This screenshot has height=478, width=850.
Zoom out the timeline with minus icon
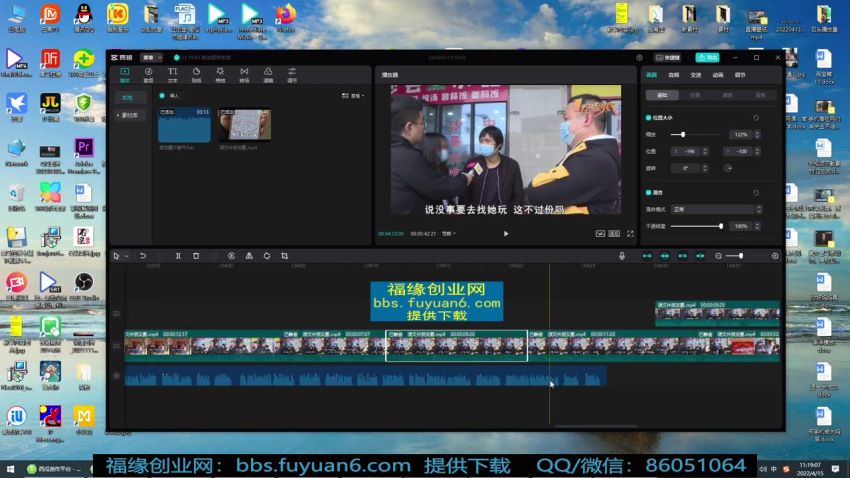click(718, 256)
